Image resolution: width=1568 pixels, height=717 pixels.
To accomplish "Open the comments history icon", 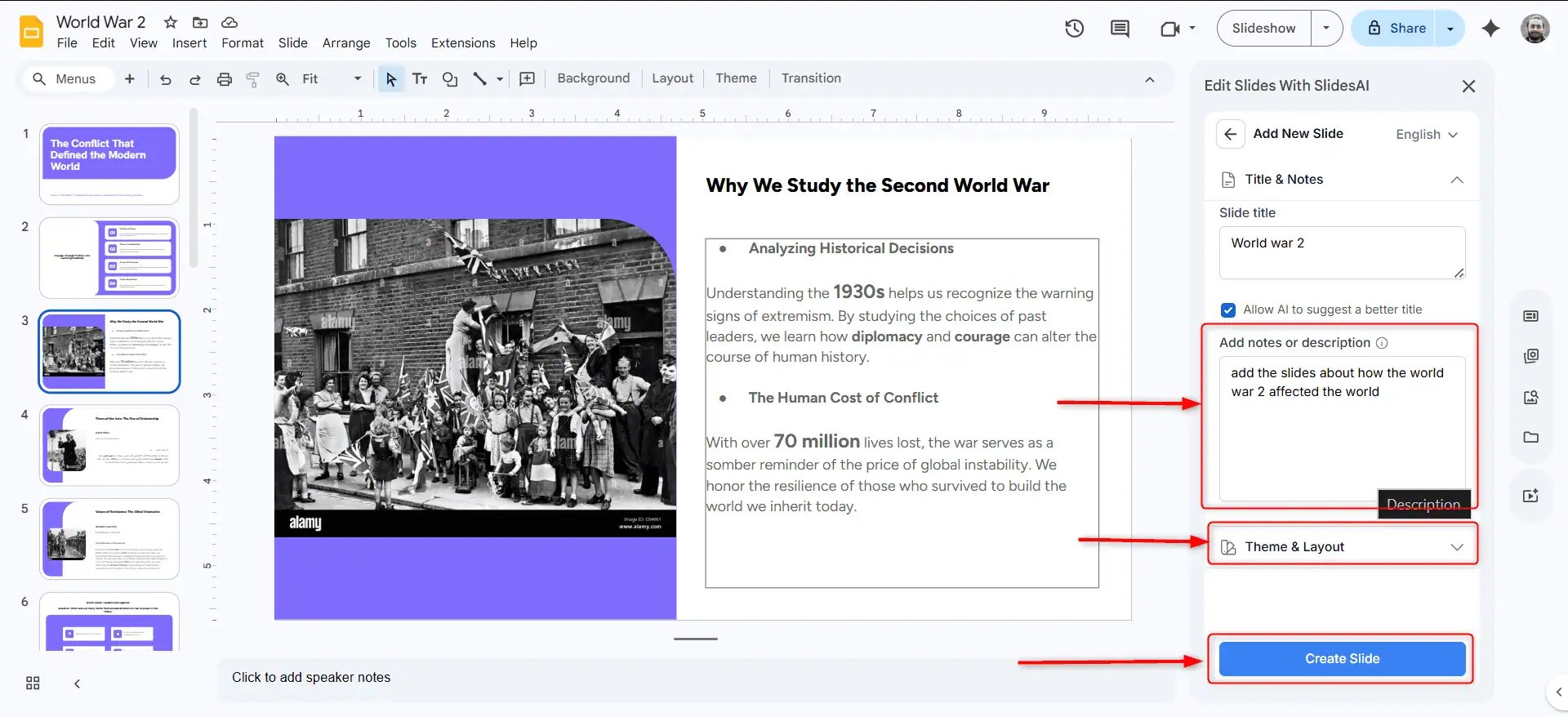I will tap(1120, 29).
